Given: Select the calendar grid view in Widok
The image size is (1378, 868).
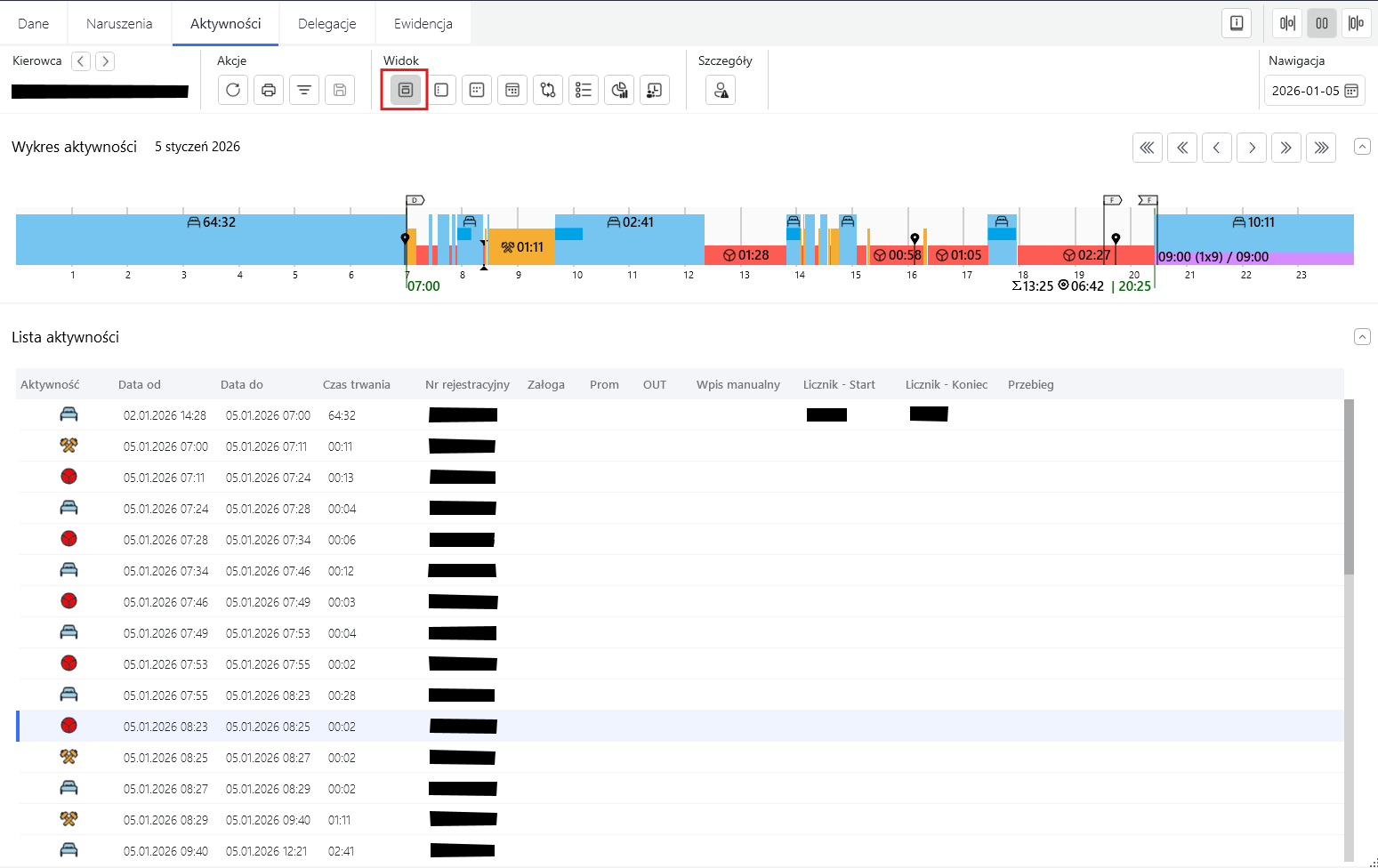Looking at the screenshot, I should click(512, 90).
